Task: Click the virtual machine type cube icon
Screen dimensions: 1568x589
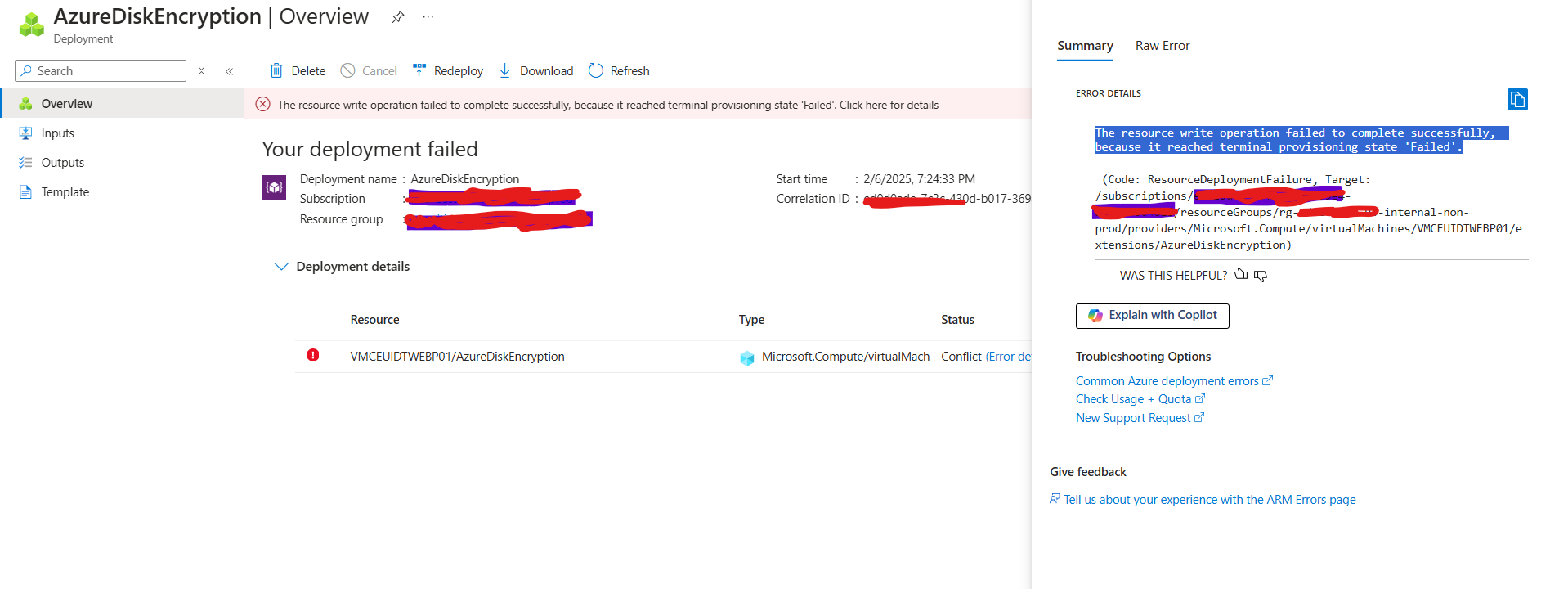Action: [x=747, y=357]
